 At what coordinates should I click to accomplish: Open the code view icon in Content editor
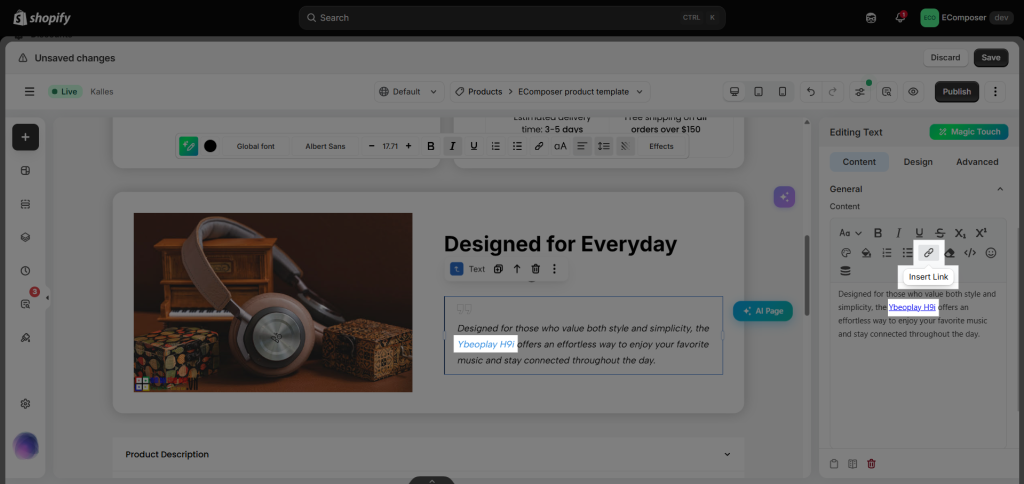pos(970,253)
